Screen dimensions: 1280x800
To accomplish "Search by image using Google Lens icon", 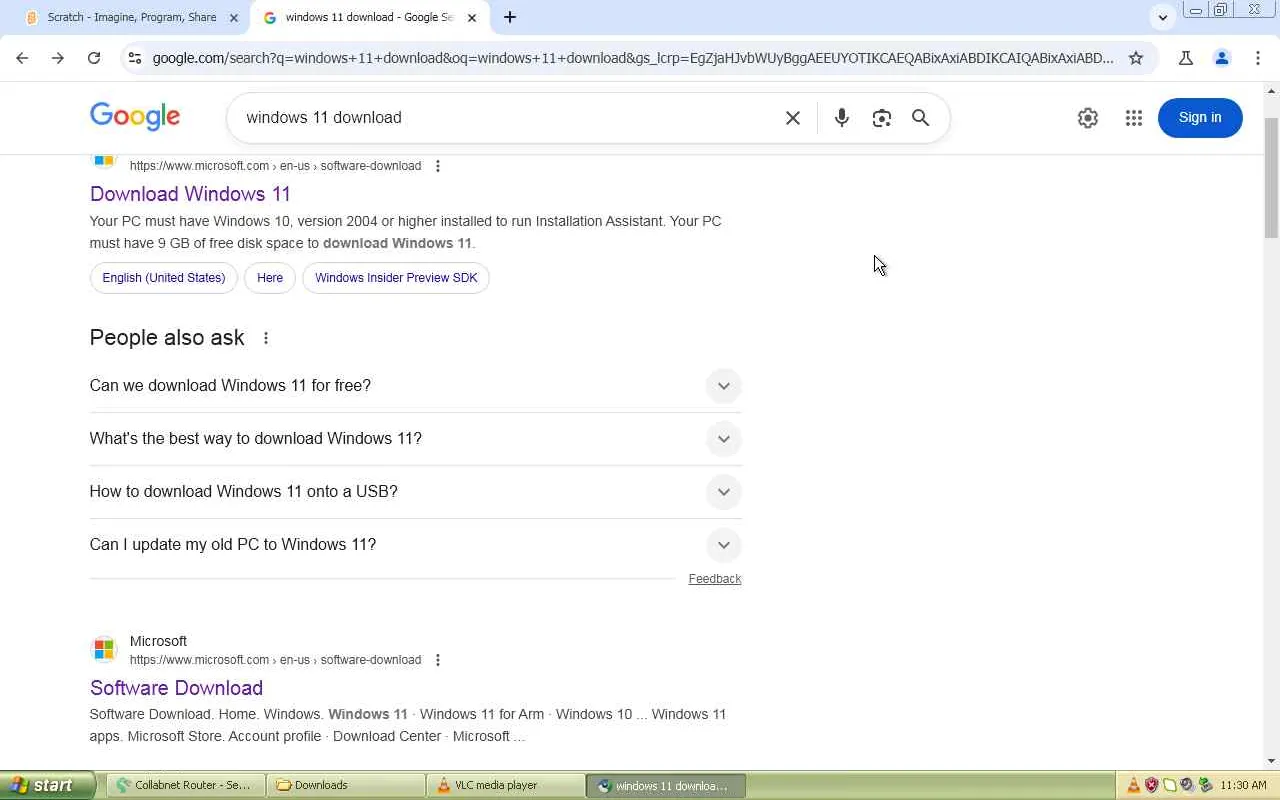I will point(882,118).
